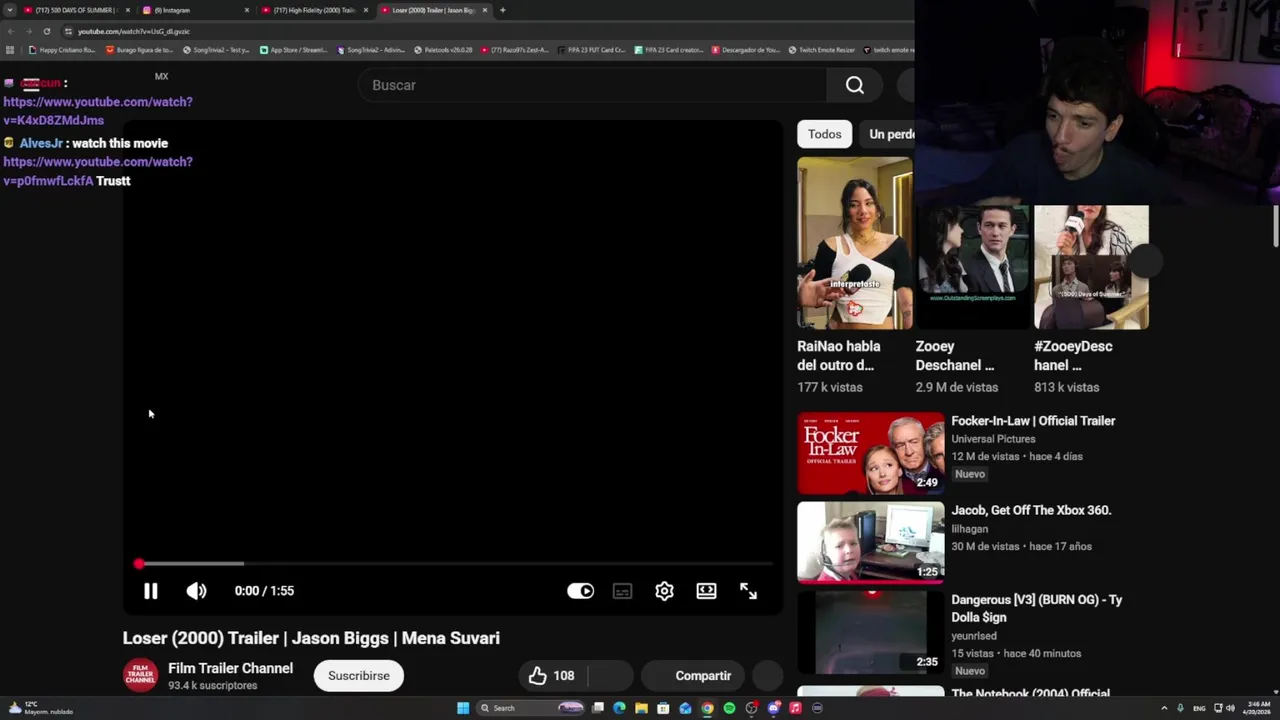Image resolution: width=1280 pixels, height=720 pixels.
Task: Mute the video with the speaker icon
Action: [x=196, y=591]
